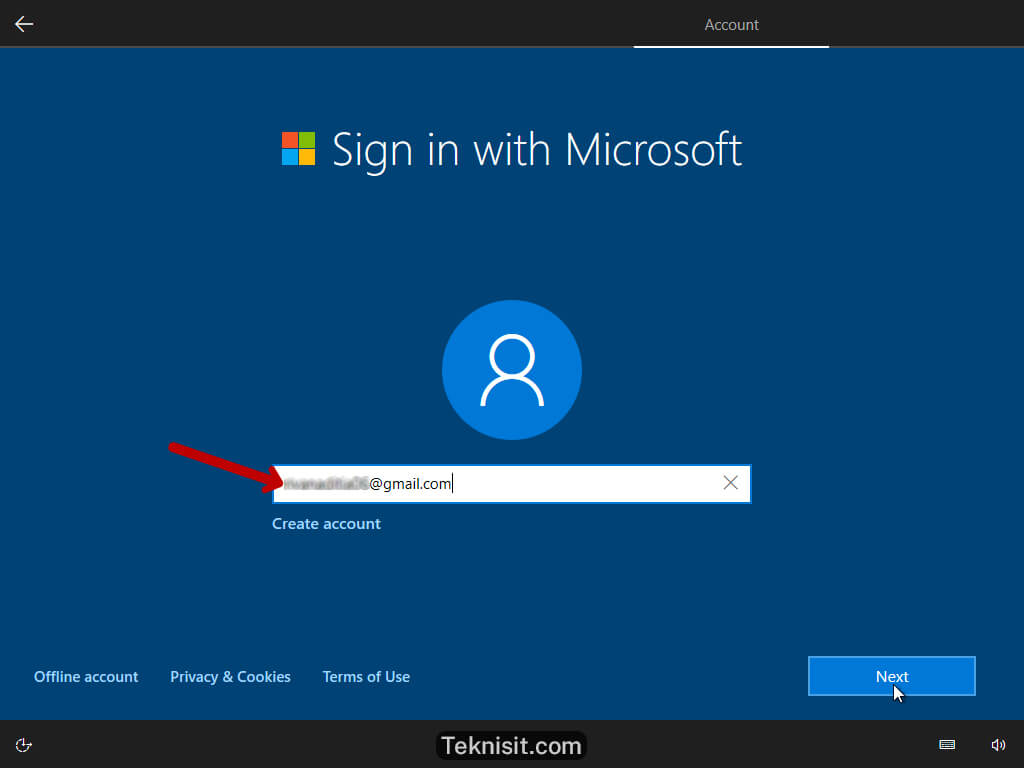
Task: Open Terms of Use link
Action: (x=366, y=677)
